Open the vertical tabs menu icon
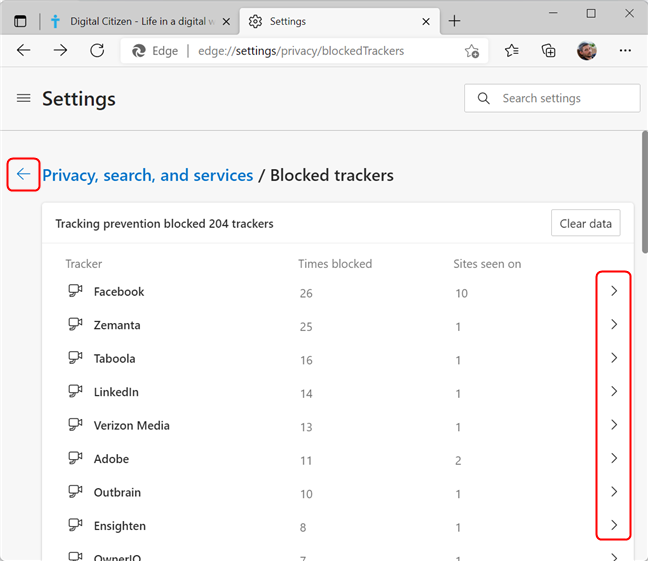The image size is (648, 561). 20,21
